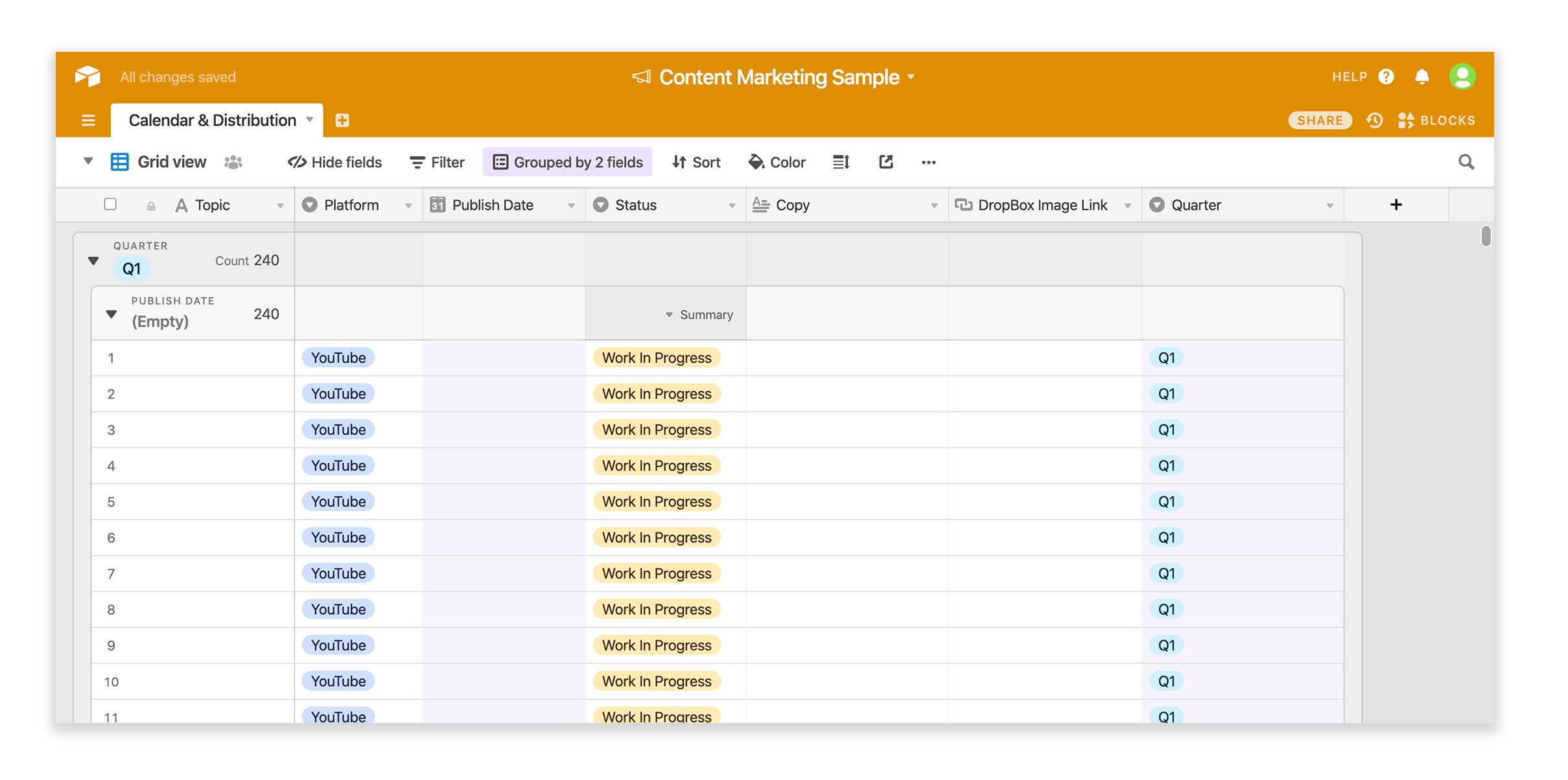Click Work In Progress tag in row 3
This screenshot has height=780, width=1568.
tap(657, 430)
